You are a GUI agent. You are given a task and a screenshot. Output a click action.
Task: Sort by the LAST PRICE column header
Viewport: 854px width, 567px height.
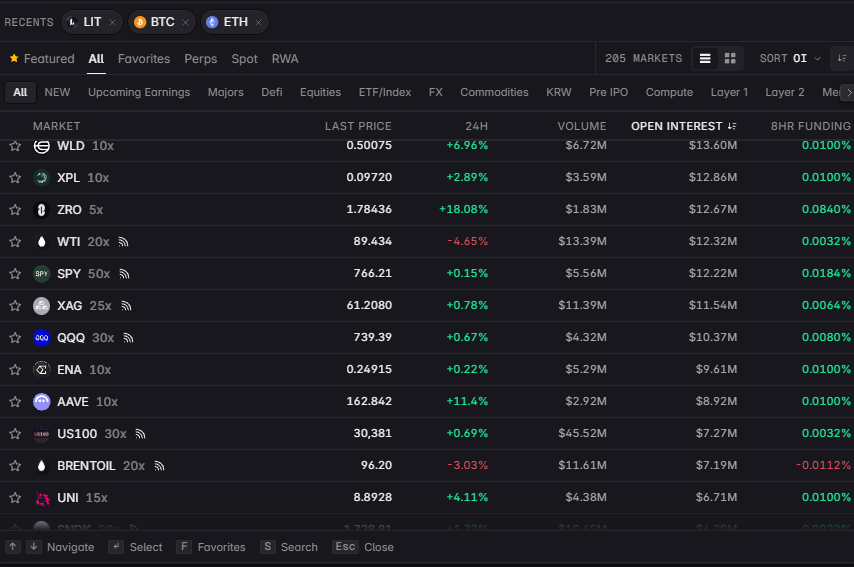(x=358, y=126)
